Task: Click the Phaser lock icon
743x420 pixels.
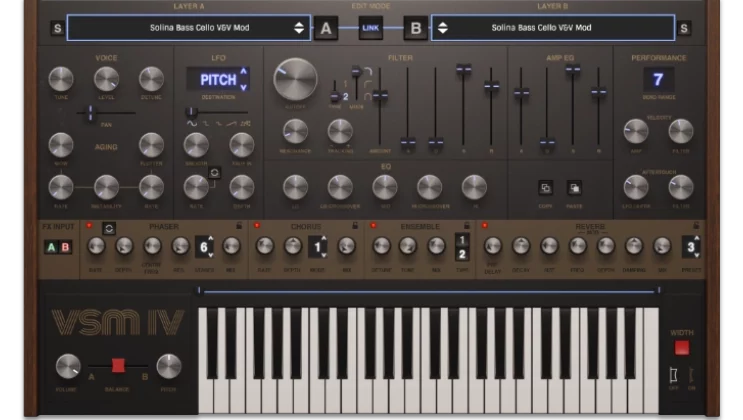Action: [238, 227]
